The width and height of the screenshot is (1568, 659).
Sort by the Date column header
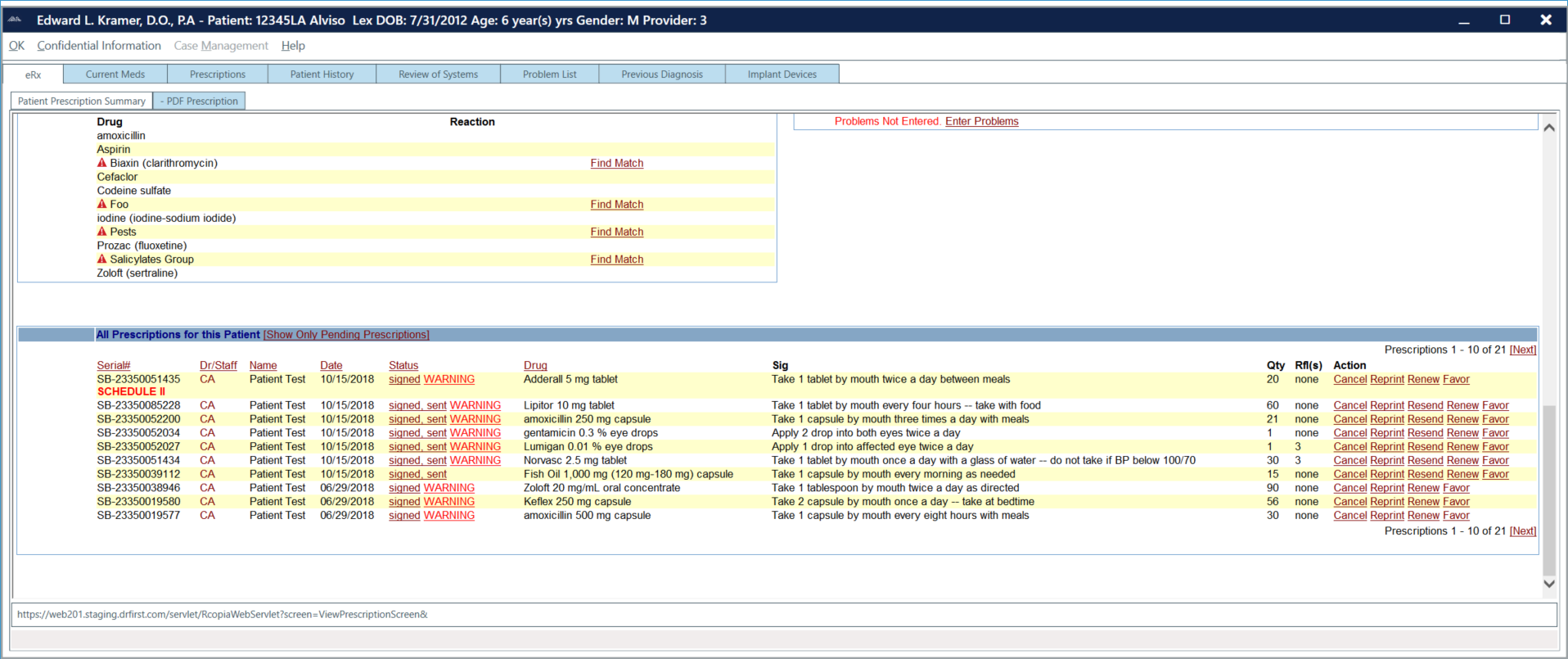[331, 365]
